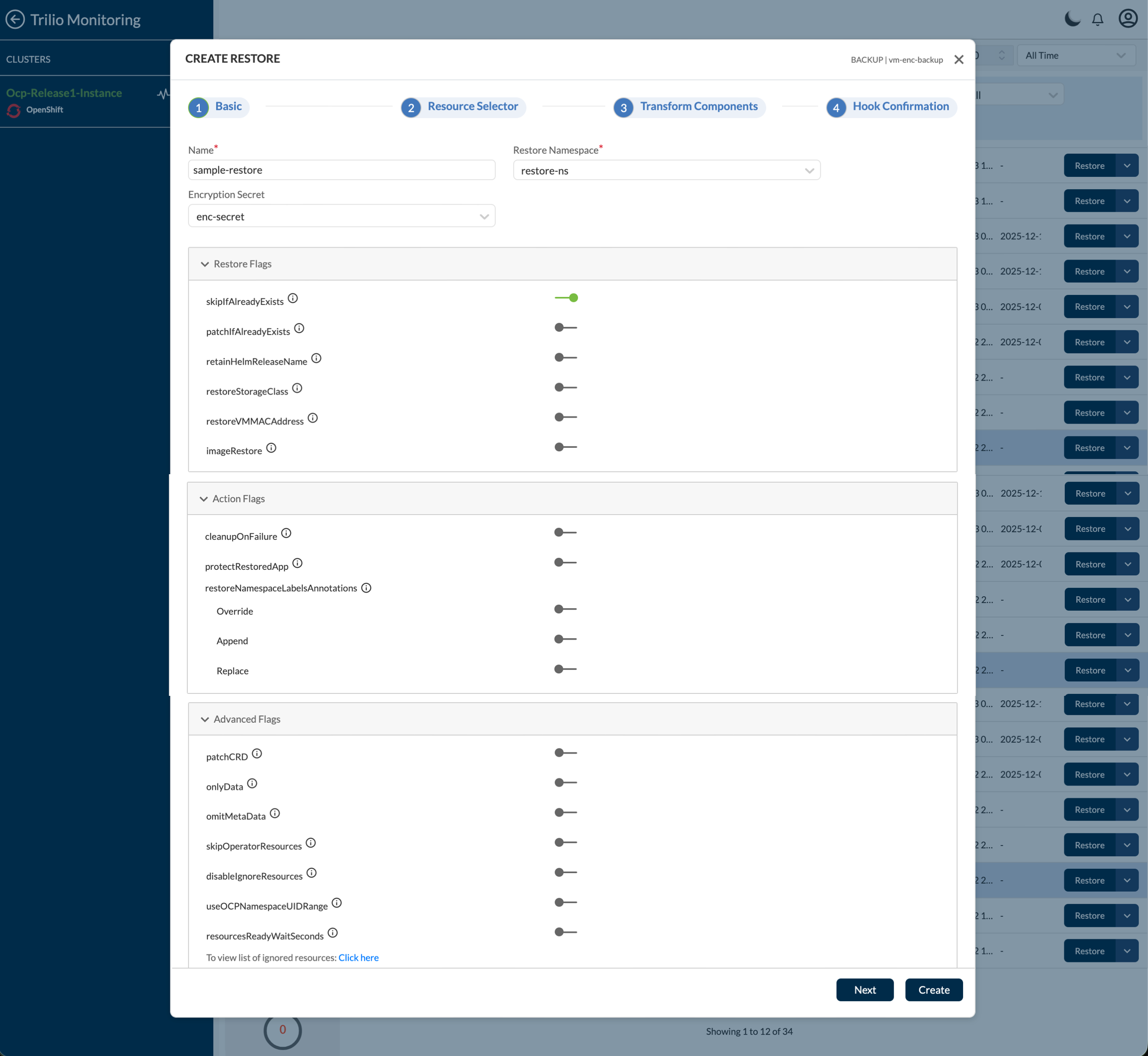1148x1056 pixels.
Task: Go to the Resource Selector step
Action: click(x=472, y=106)
